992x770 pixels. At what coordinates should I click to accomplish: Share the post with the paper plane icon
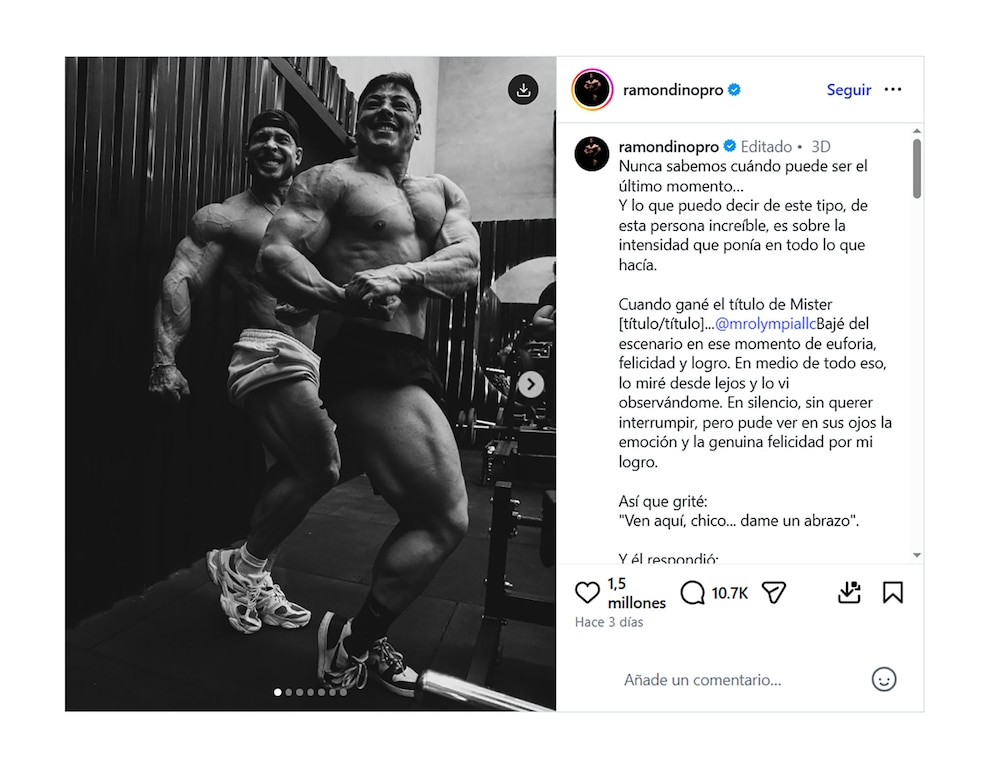(x=774, y=592)
